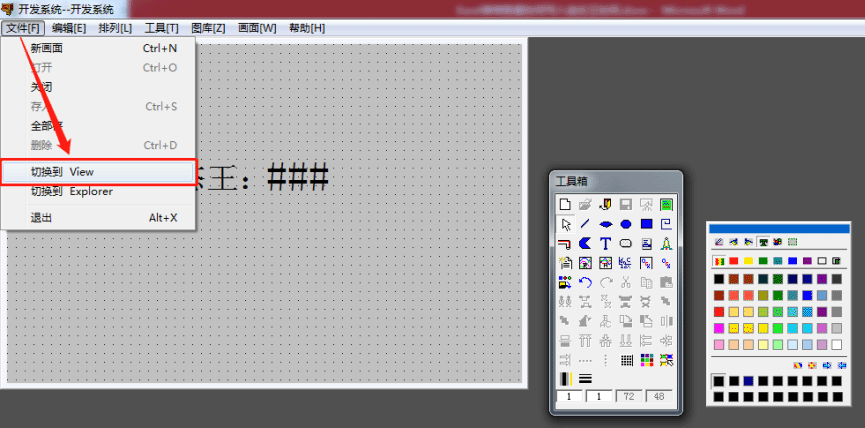Open the 工具[T] menu
865x428 pixels.
162,27
